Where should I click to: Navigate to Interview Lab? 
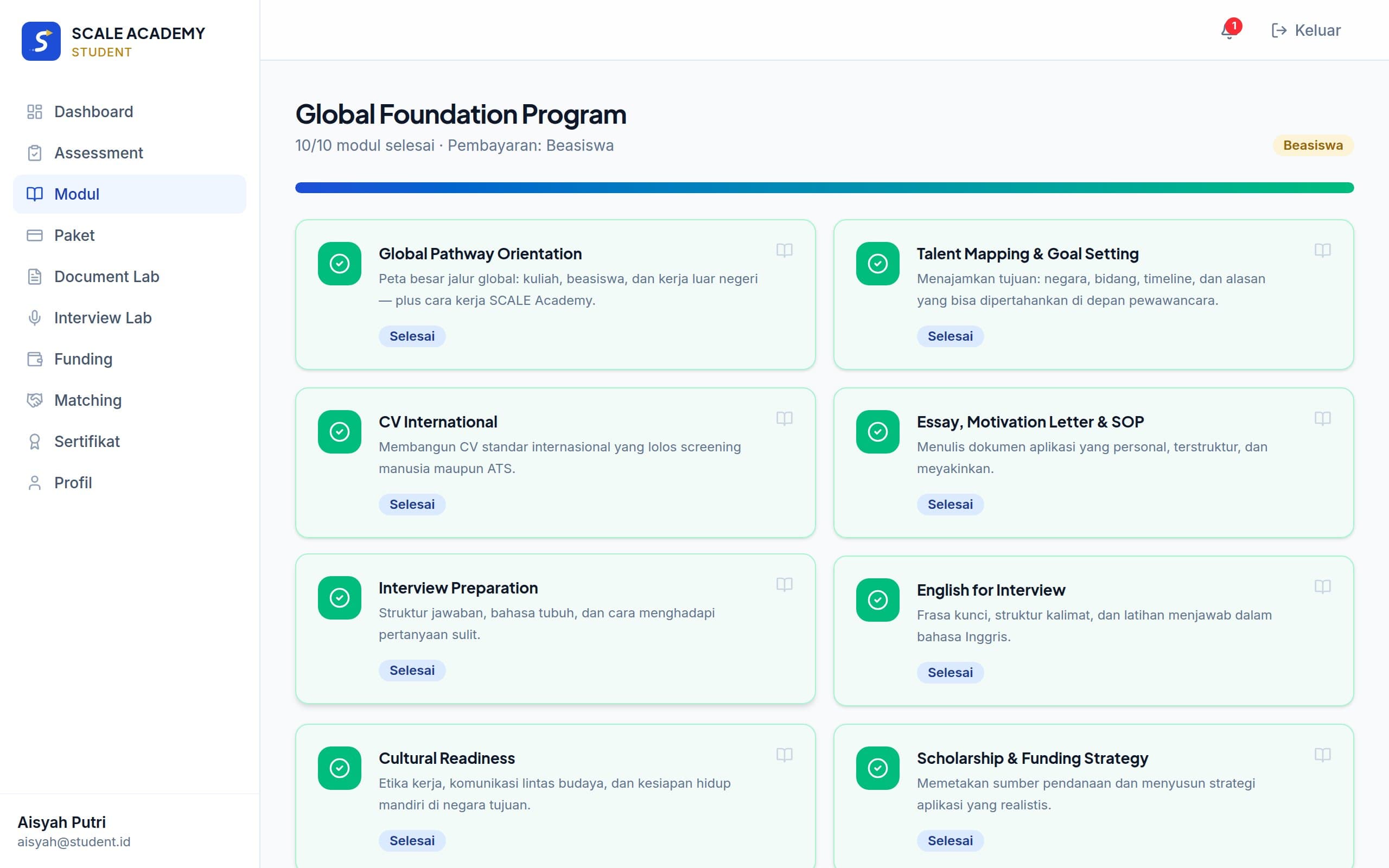pos(130,318)
